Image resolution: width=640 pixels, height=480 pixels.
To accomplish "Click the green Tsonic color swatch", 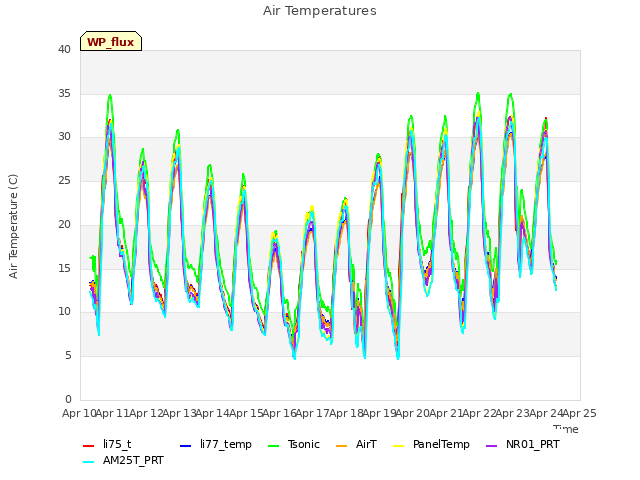I will tap(273, 446).
